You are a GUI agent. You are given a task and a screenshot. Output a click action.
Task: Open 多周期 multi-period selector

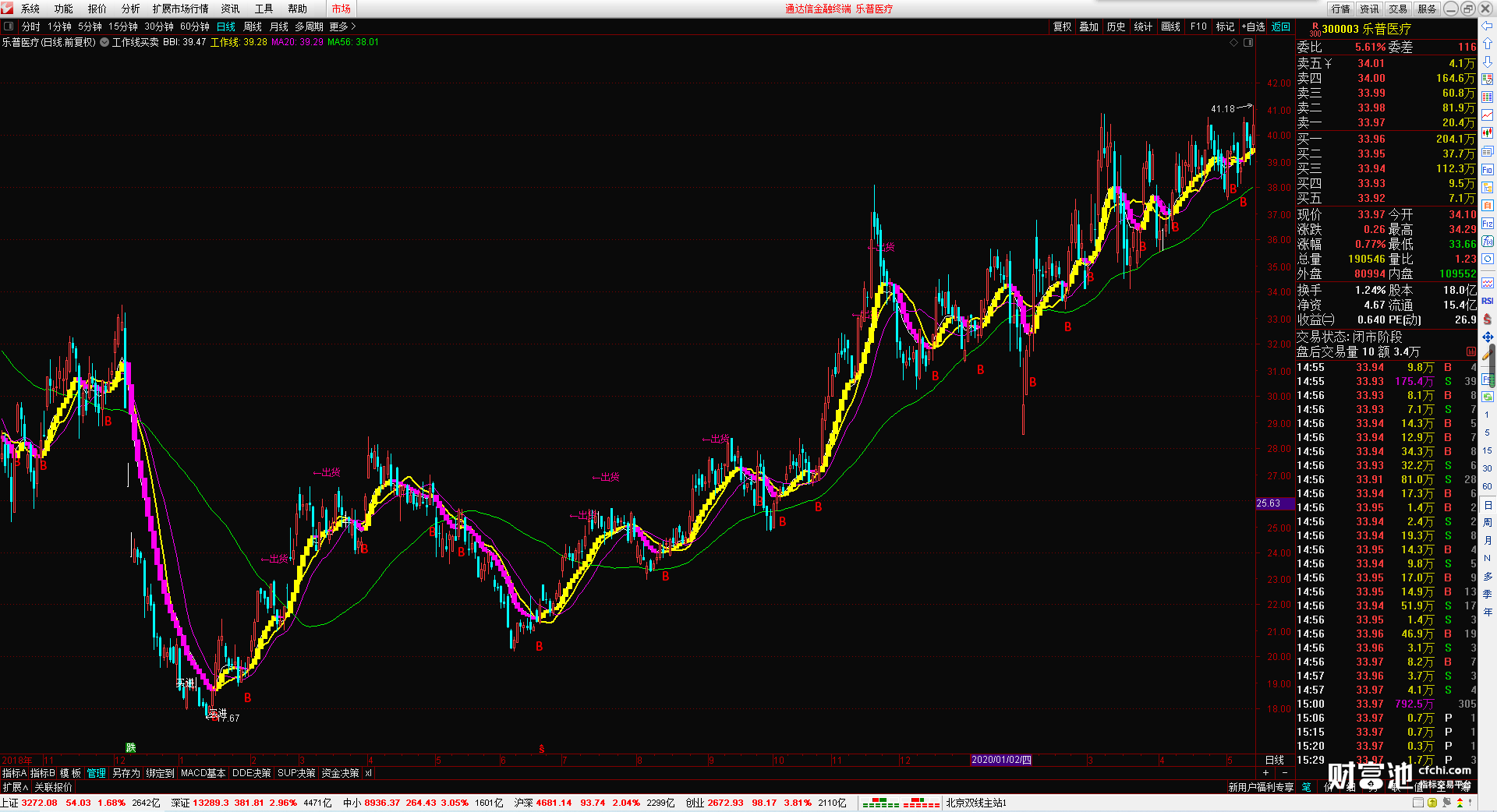[309, 26]
